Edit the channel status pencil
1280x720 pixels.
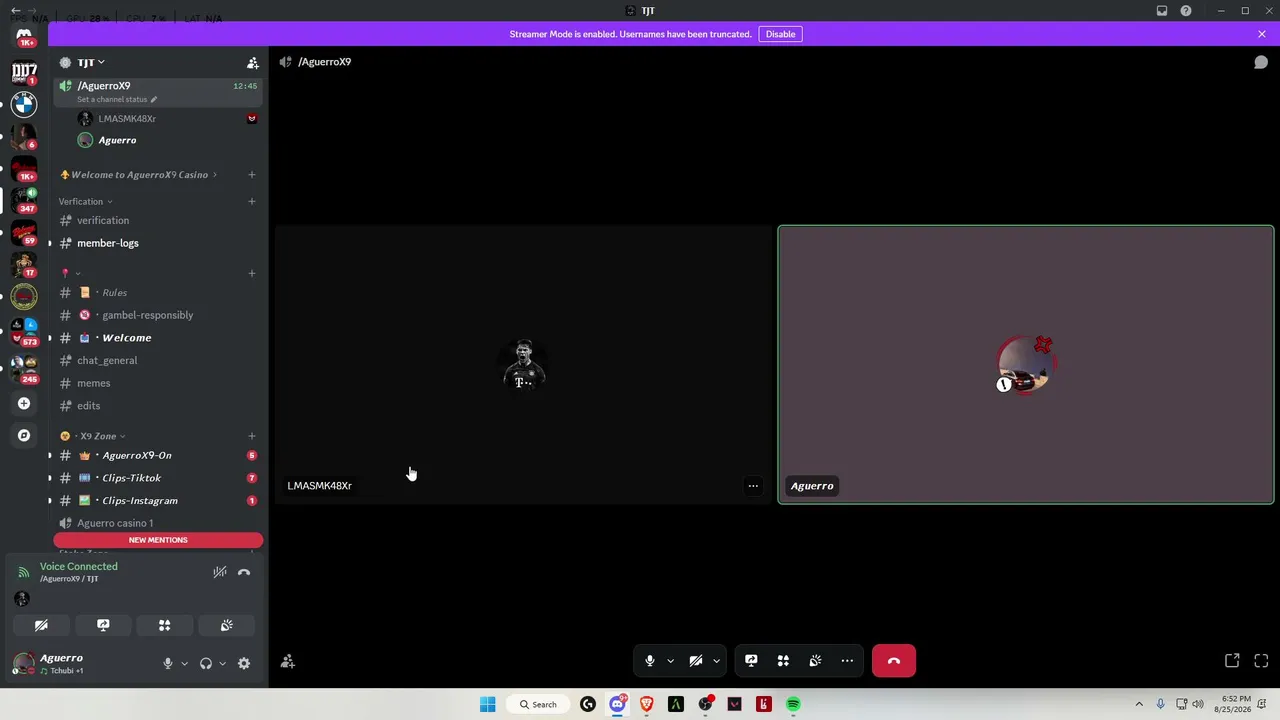[x=153, y=100]
